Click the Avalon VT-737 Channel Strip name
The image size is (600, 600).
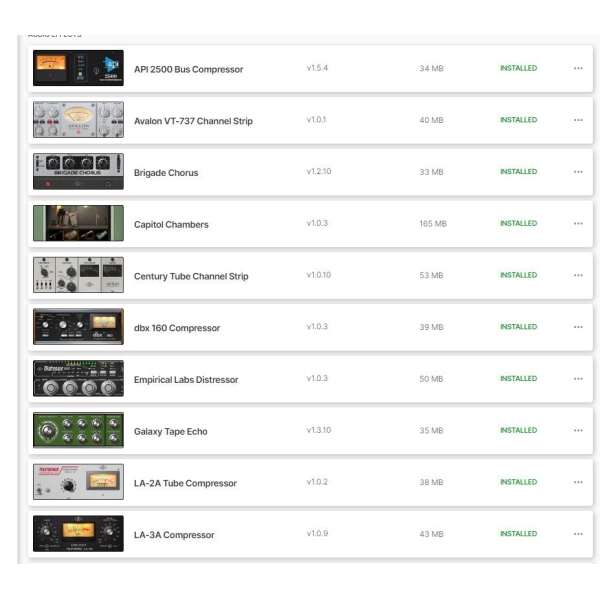193,121
